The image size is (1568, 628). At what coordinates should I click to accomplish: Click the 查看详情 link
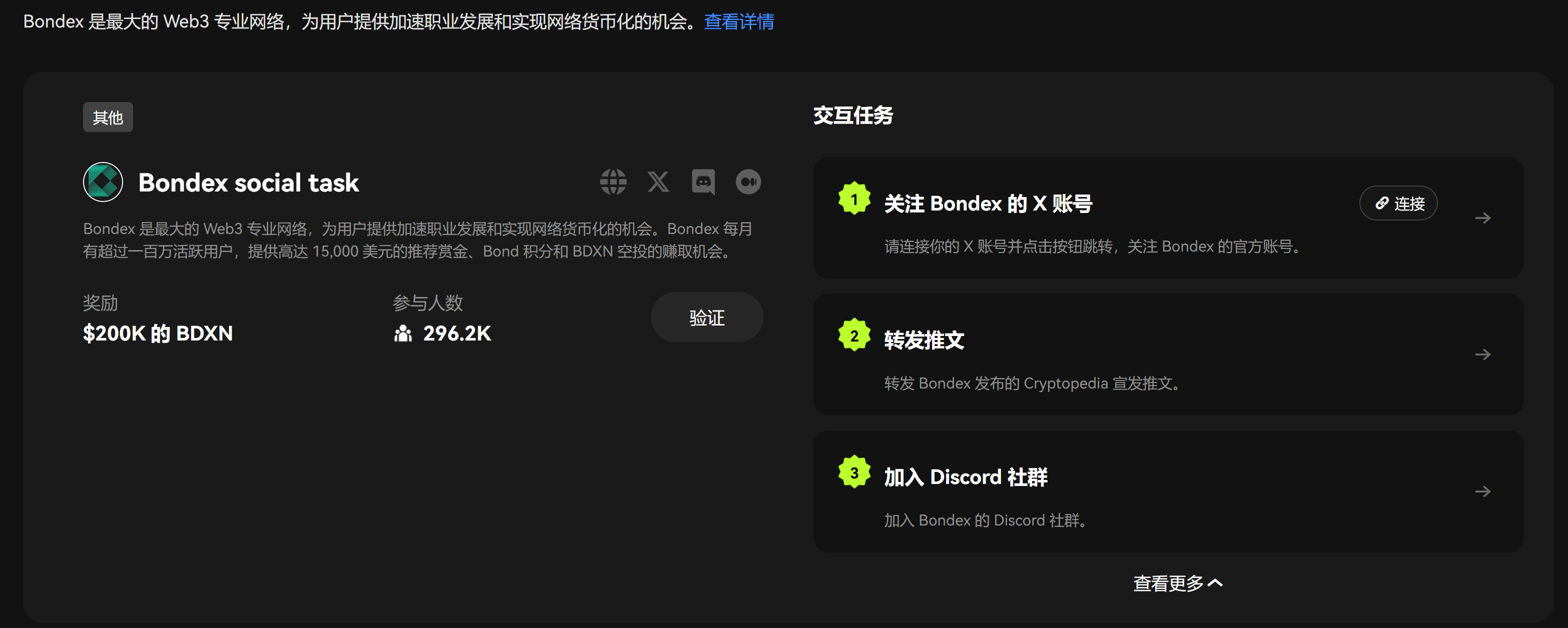pyautogui.click(x=739, y=22)
